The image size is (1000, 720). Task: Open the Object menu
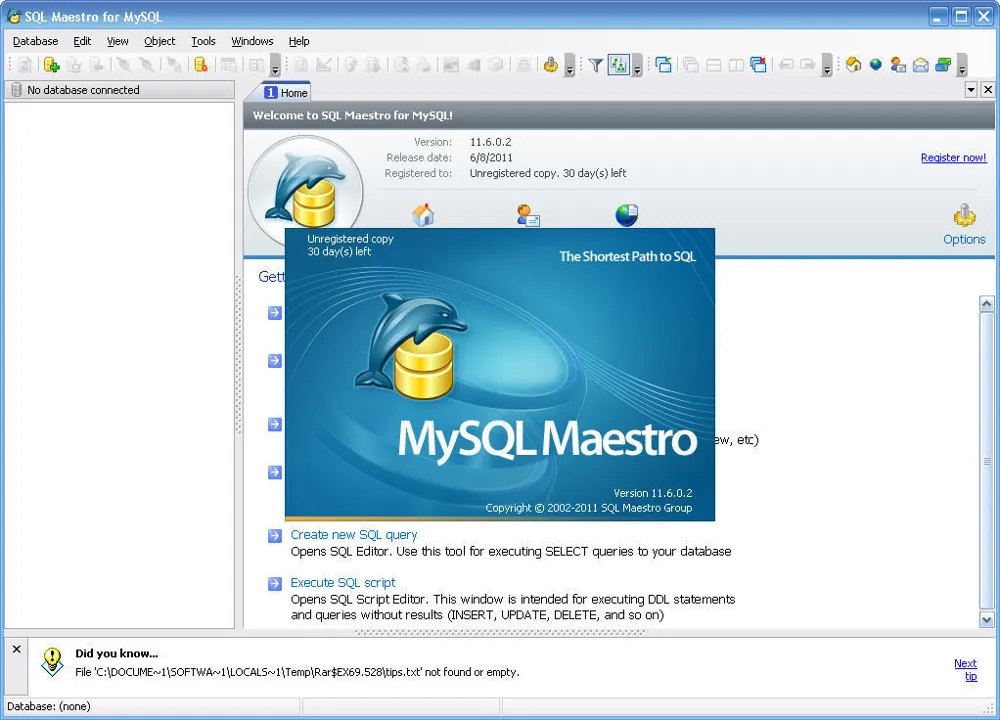click(x=159, y=41)
